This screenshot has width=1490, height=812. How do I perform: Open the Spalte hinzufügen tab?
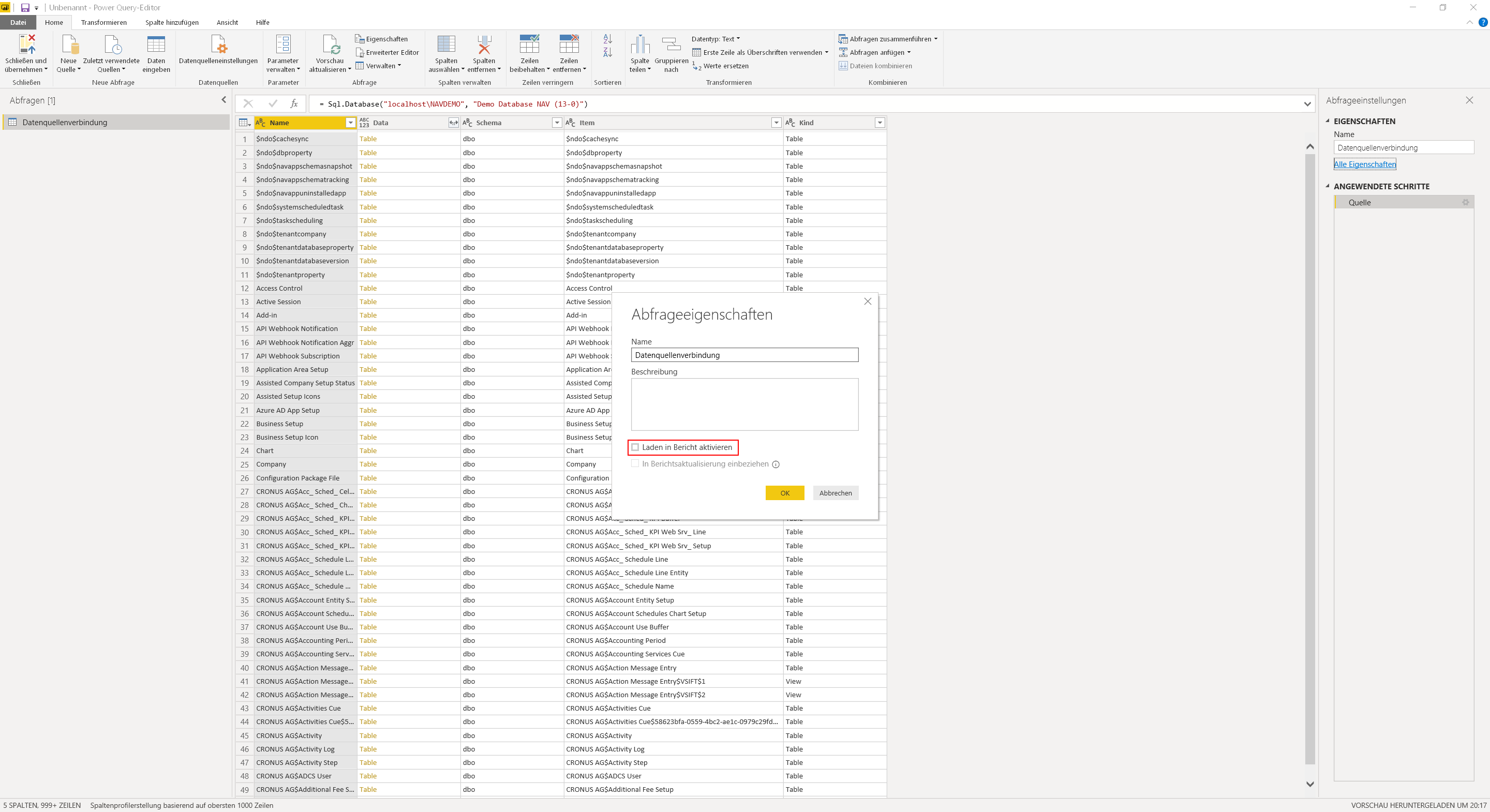tap(172, 23)
